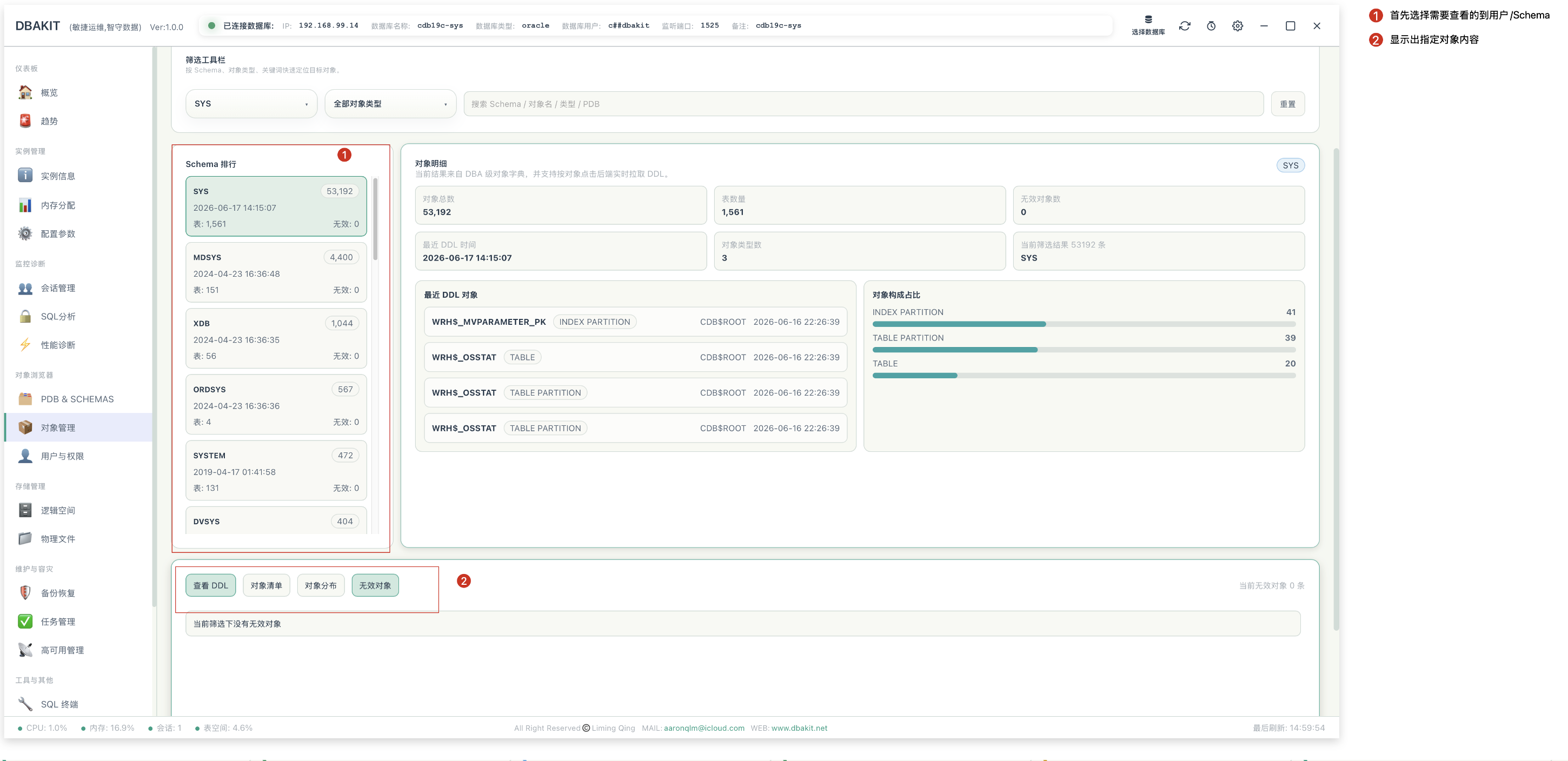Open the timer clock icon in header

point(1211,26)
